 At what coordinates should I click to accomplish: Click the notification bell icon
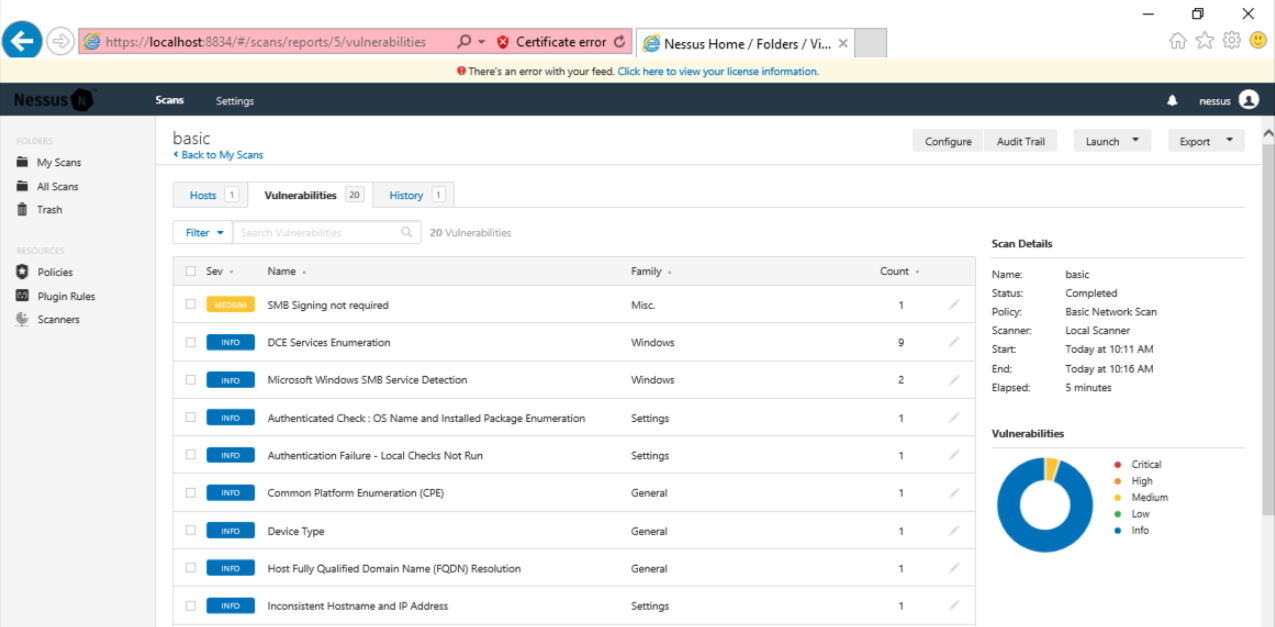point(1172,101)
